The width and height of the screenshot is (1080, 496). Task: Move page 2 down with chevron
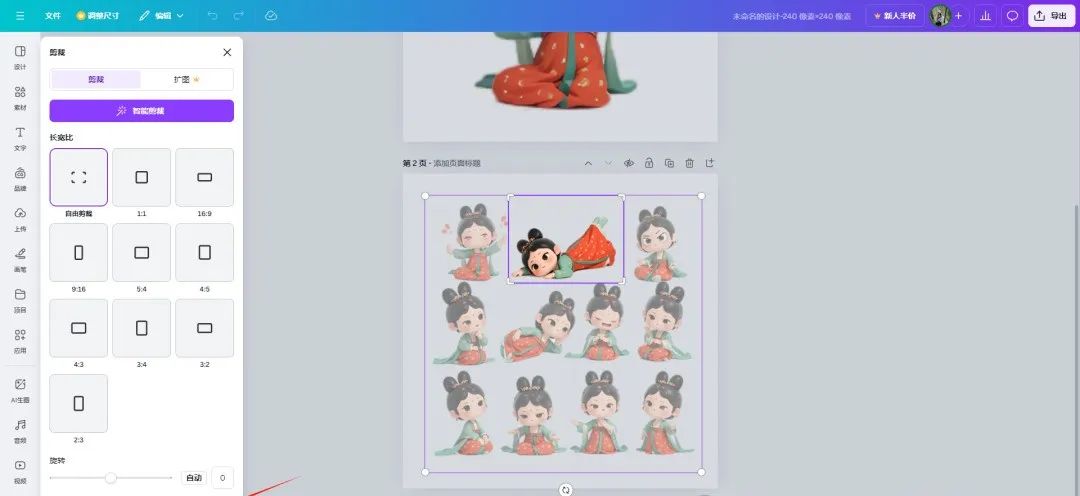[608, 163]
